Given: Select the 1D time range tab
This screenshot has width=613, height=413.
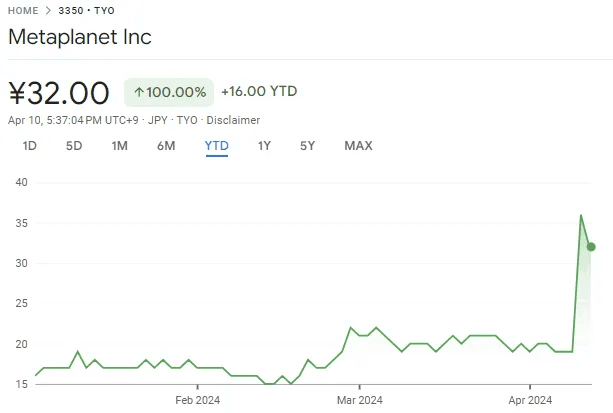Looking at the screenshot, I should (30, 146).
